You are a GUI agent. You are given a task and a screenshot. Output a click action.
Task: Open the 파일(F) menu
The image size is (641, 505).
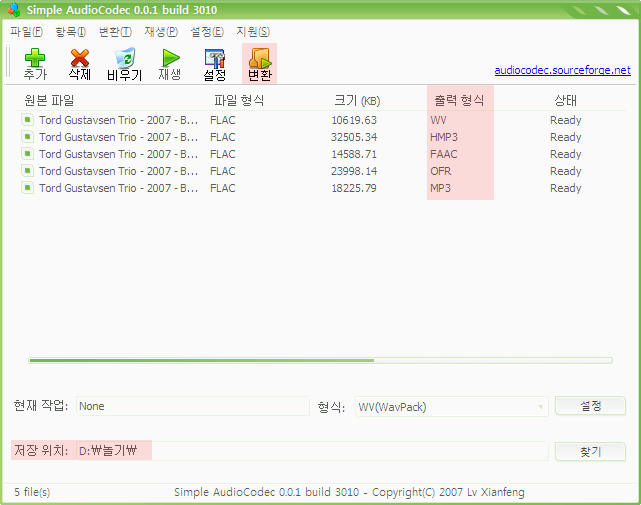point(26,31)
